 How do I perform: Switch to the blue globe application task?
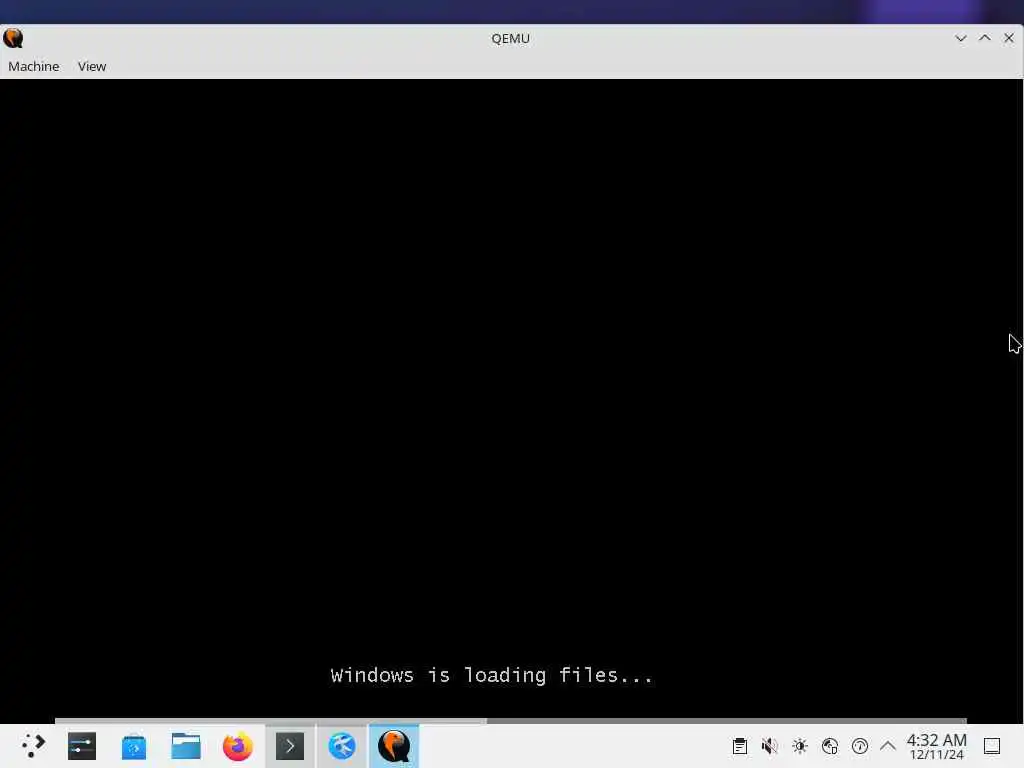click(x=342, y=746)
